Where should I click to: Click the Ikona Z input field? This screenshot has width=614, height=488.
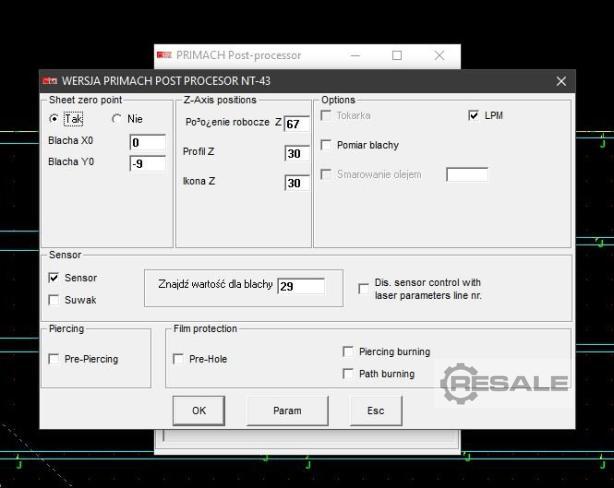coord(297,183)
